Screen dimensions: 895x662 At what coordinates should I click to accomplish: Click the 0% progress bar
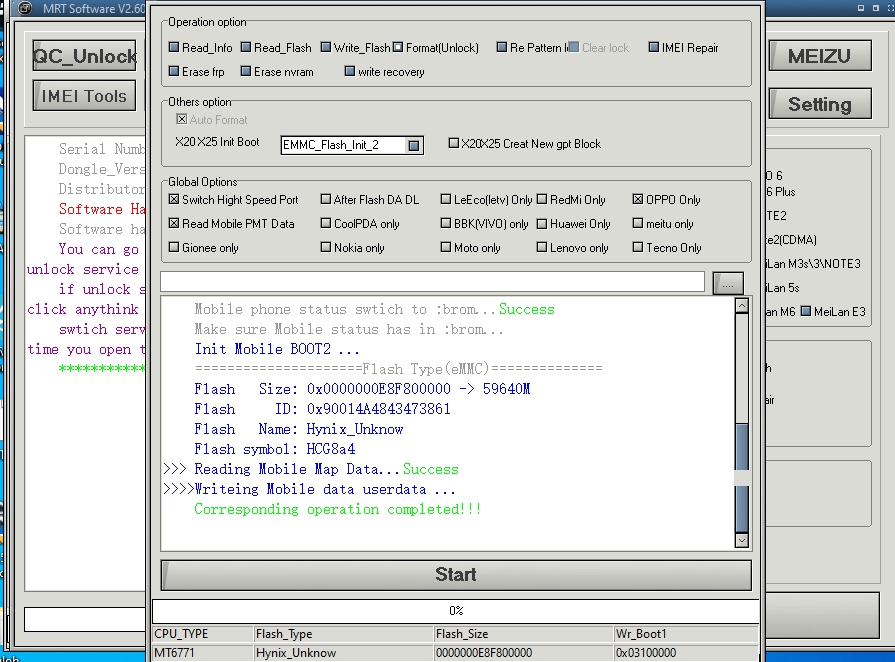click(x=455, y=611)
